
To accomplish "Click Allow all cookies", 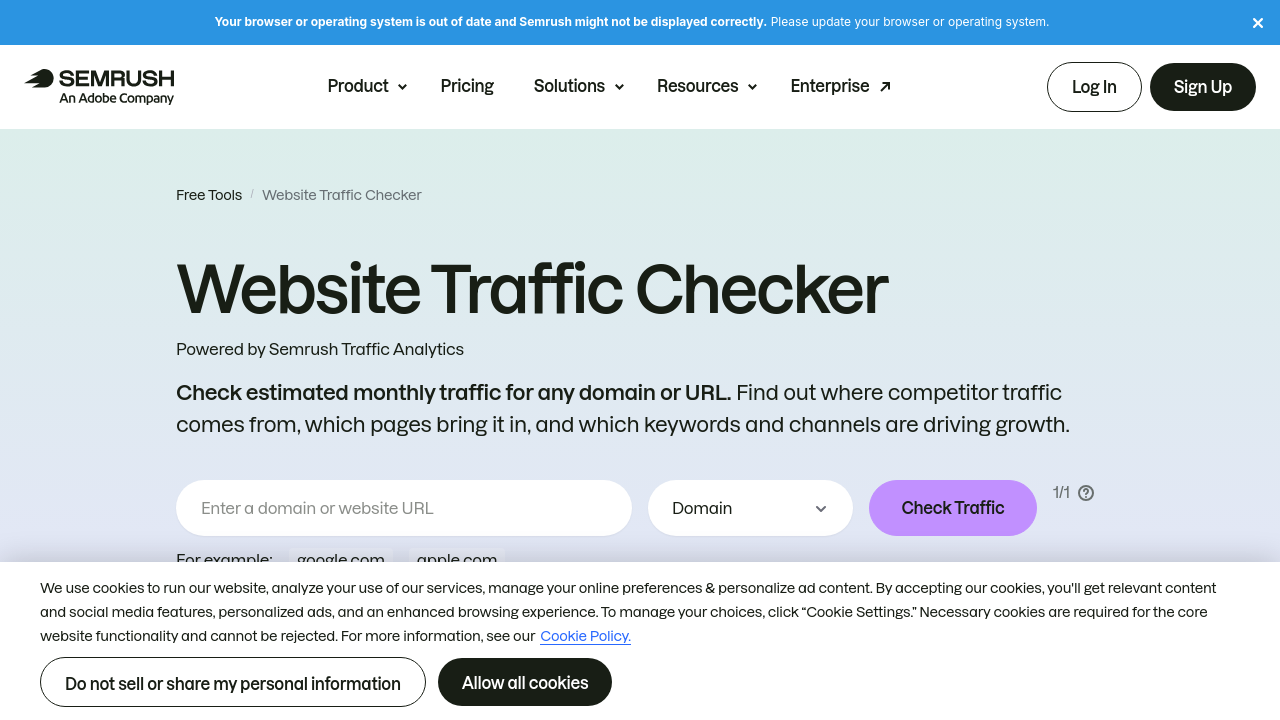I will 525,683.
